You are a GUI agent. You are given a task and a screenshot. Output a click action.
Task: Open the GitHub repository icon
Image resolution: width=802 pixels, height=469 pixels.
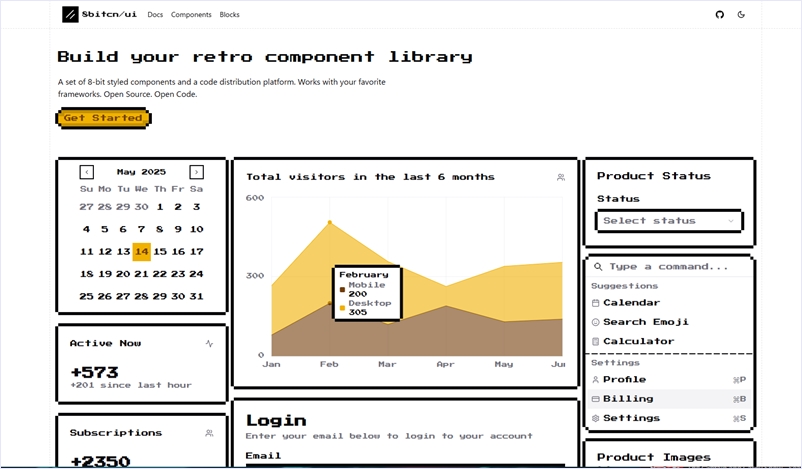click(x=719, y=15)
